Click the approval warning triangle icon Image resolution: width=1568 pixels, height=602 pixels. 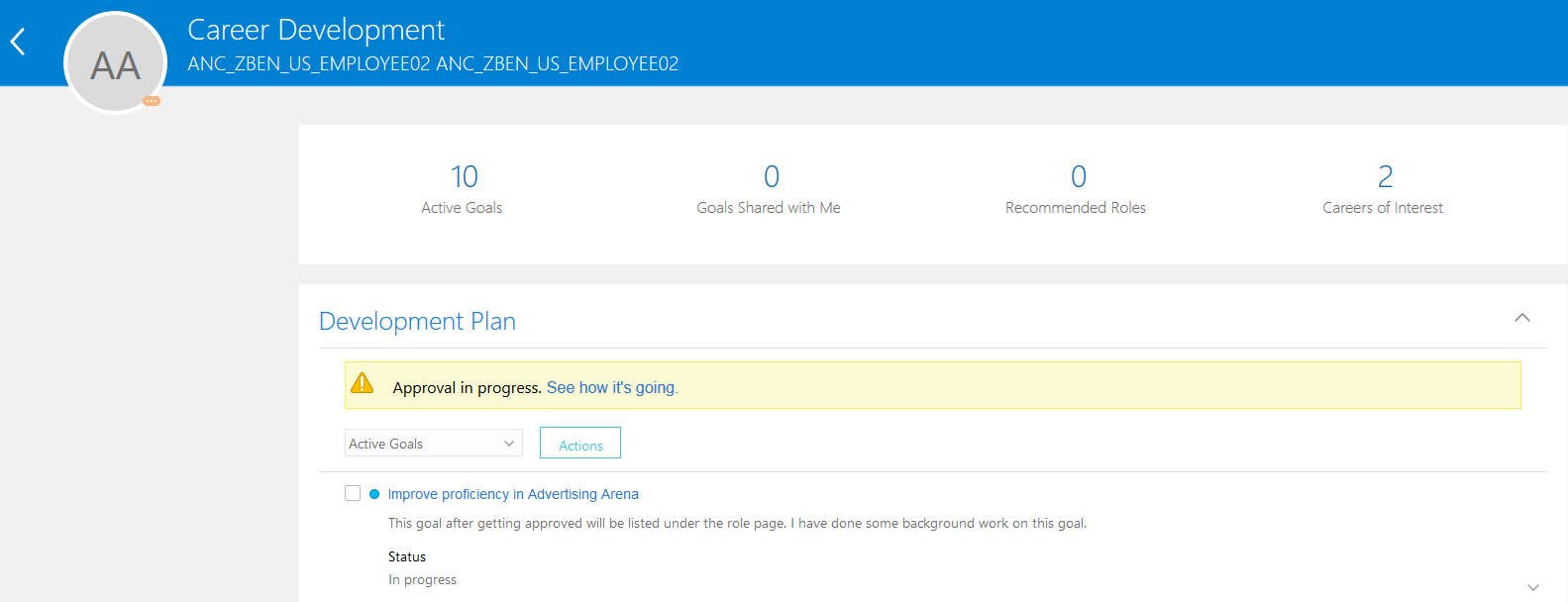[363, 383]
